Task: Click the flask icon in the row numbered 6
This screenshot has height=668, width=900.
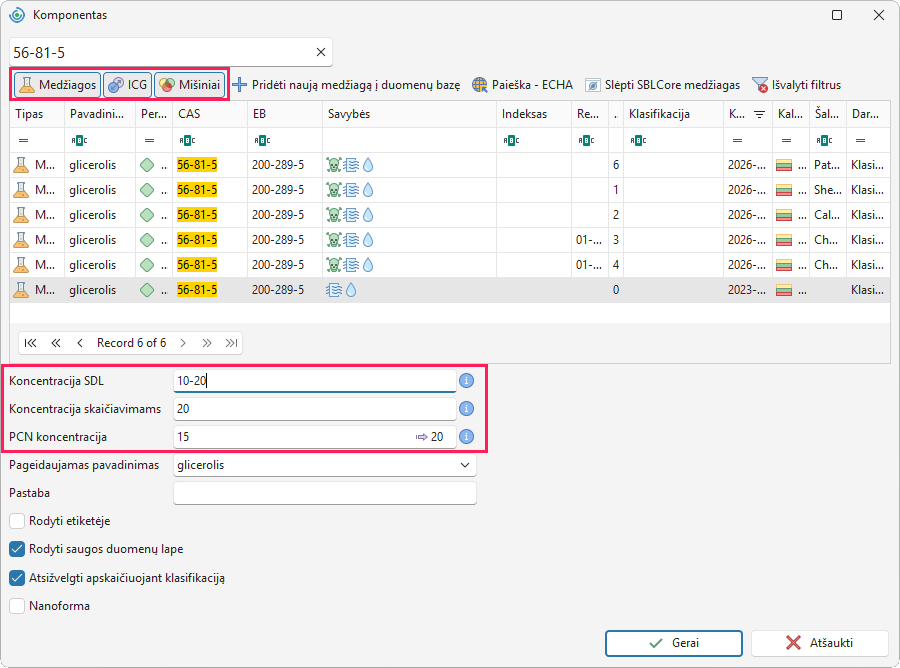Action: click(x=21, y=165)
